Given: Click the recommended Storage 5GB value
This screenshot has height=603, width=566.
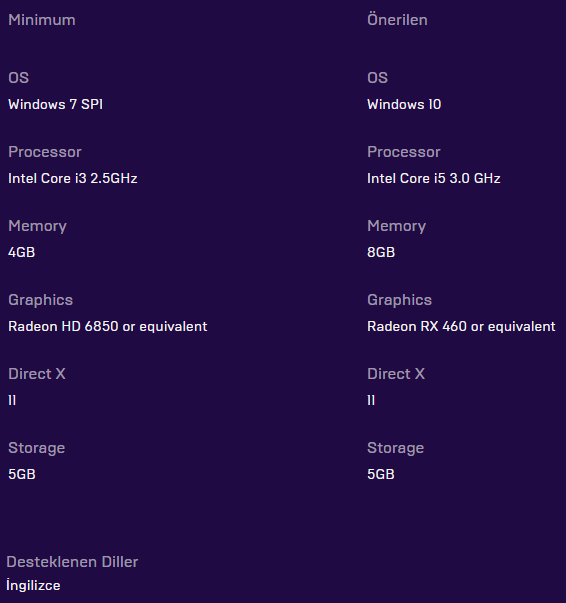Looking at the screenshot, I should tap(381, 474).
